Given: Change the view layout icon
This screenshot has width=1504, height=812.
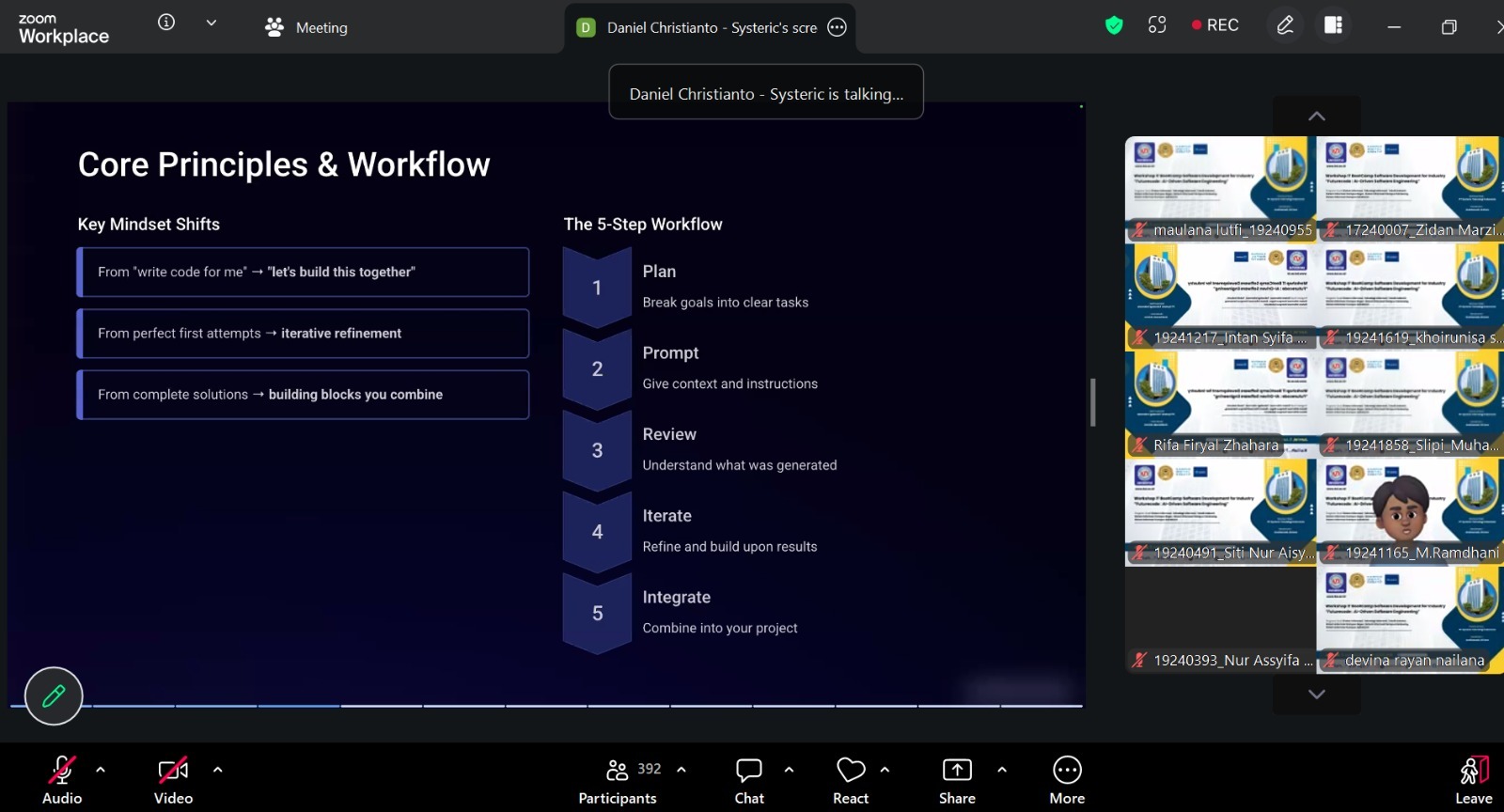Looking at the screenshot, I should [1333, 25].
